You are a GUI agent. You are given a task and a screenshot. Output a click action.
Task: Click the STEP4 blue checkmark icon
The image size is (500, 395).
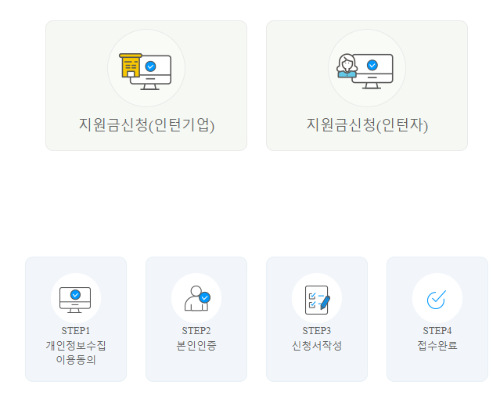pos(436,299)
